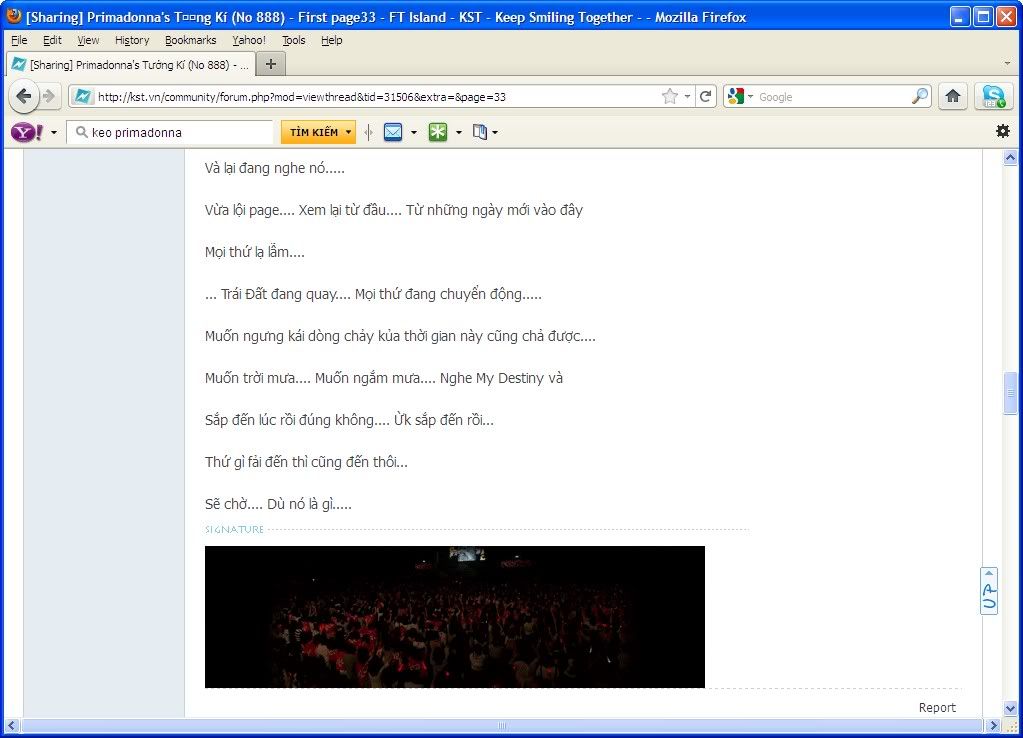Open Yahoo Mail envelope icon

(393, 132)
